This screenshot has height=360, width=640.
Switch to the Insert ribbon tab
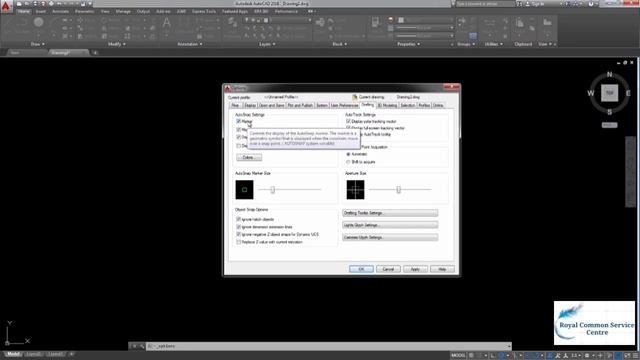(x=40, y=11)
